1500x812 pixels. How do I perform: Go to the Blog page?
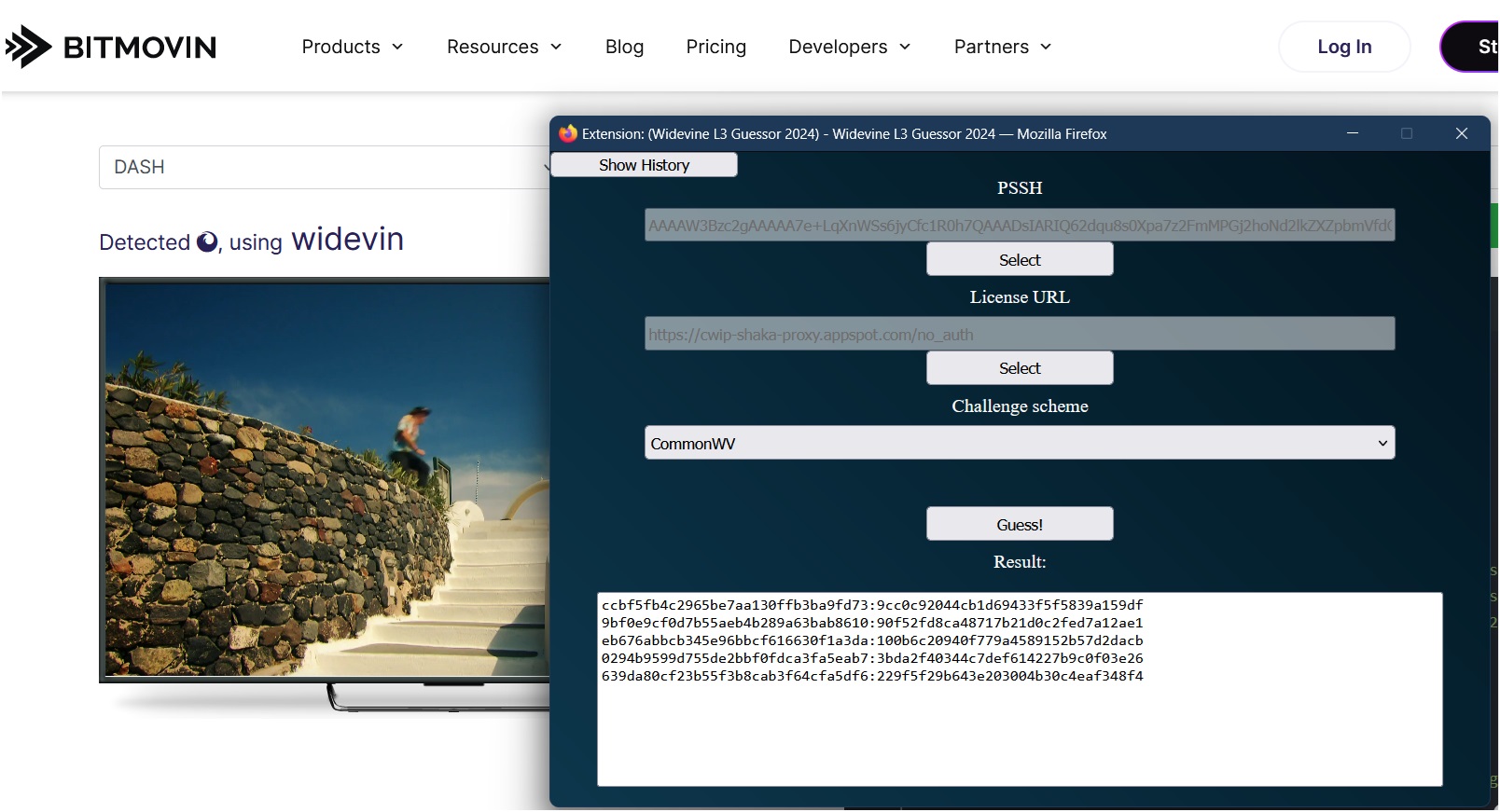coord(624,47)
